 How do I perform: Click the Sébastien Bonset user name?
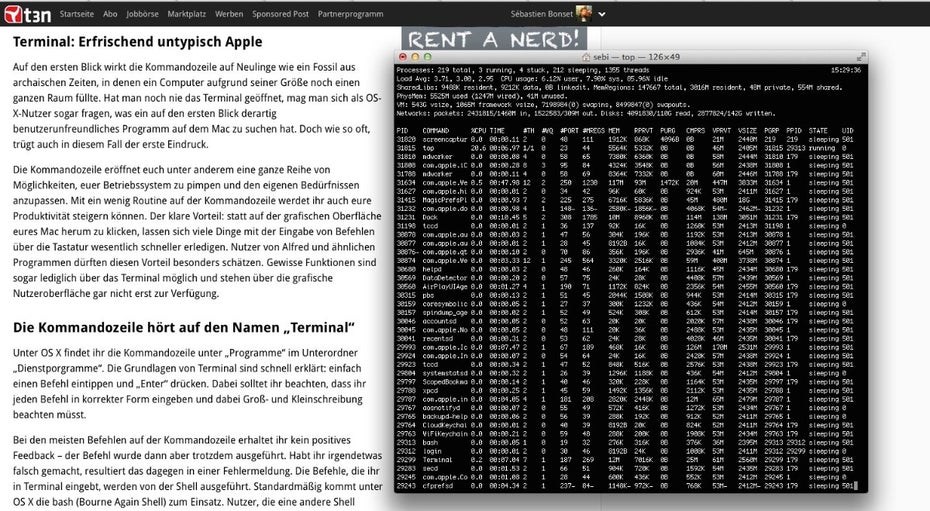[x=542, y=14]
